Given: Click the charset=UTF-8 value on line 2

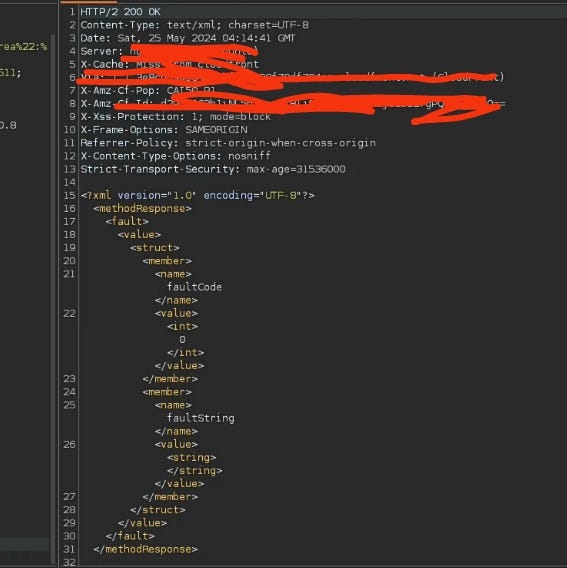Looking at the screenshot, I should 268,25.
